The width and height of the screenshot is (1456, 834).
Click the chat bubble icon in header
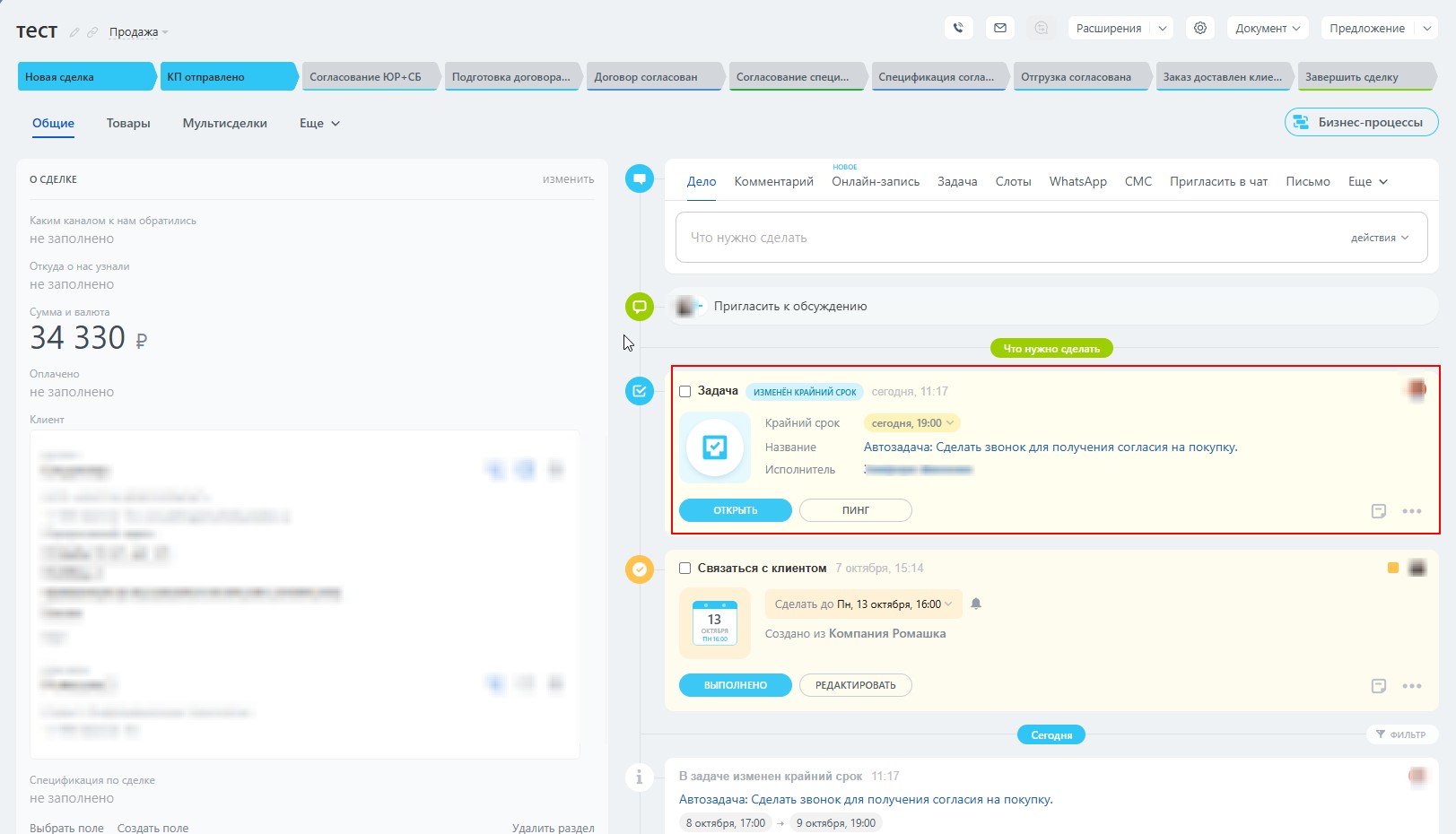[x=1042, y=28]
